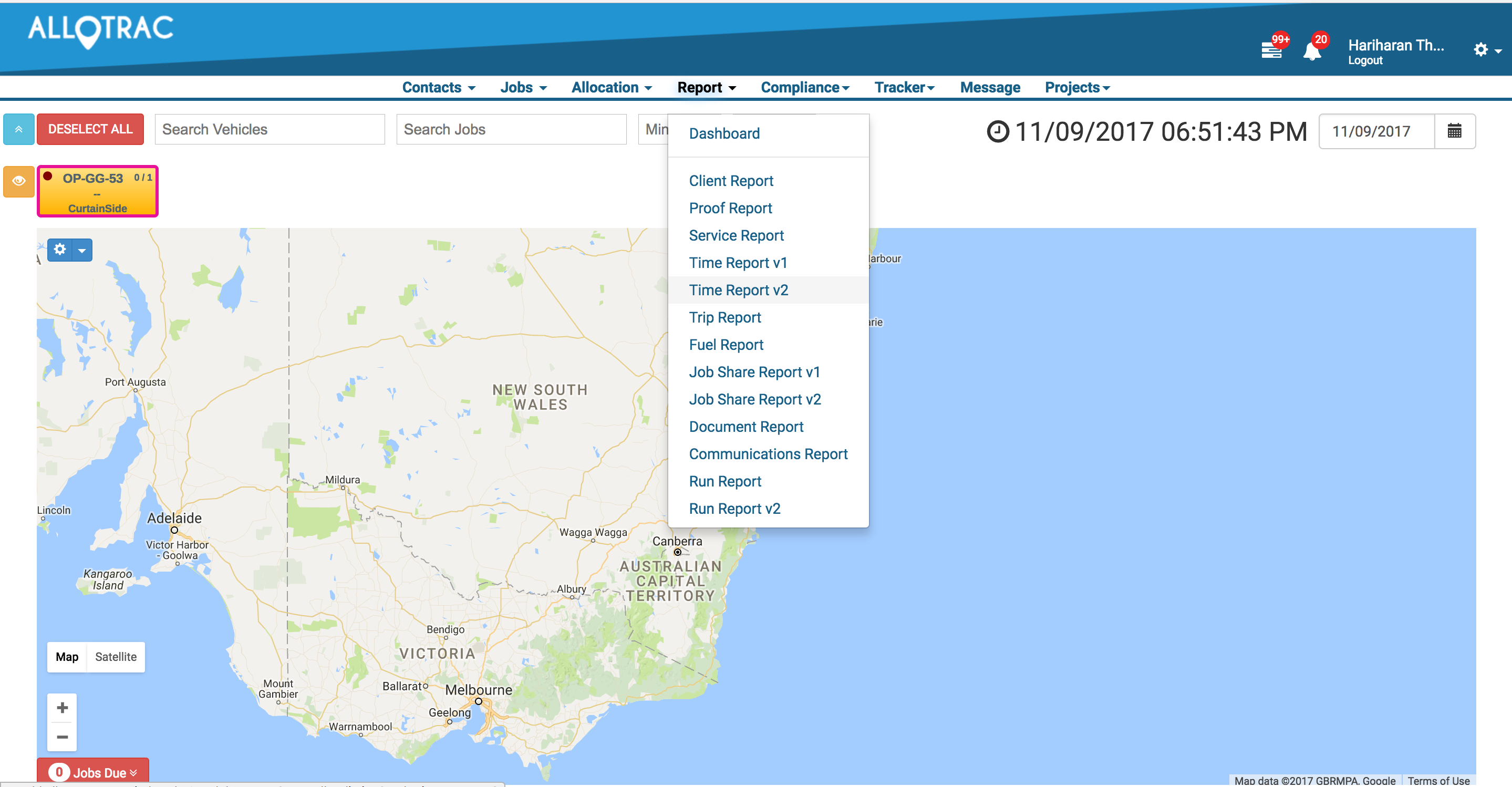Open the Compliance dropdown menu

pyautogui.click(x=805, y=87)
